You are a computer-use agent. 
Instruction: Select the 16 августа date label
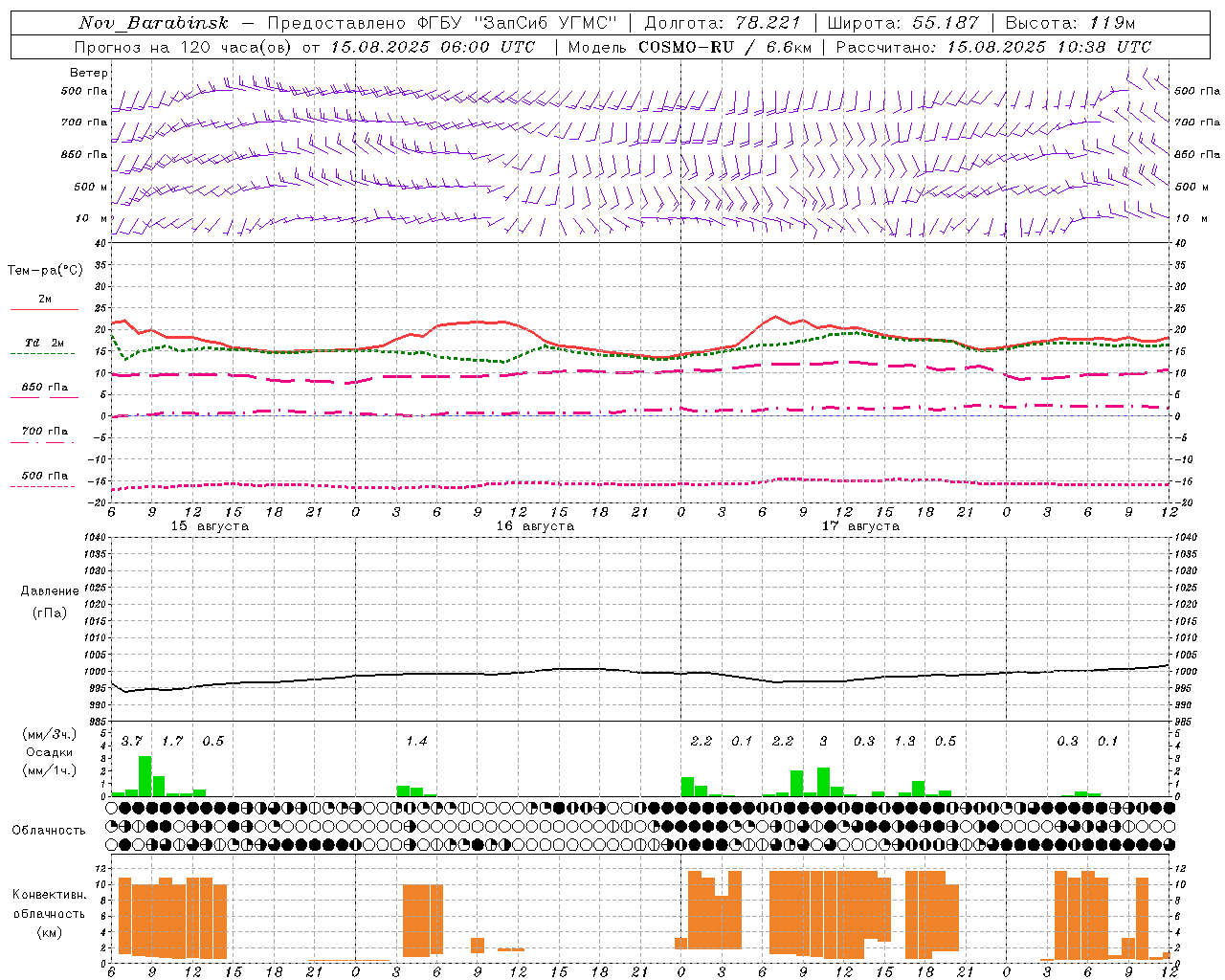coord(535,526)
